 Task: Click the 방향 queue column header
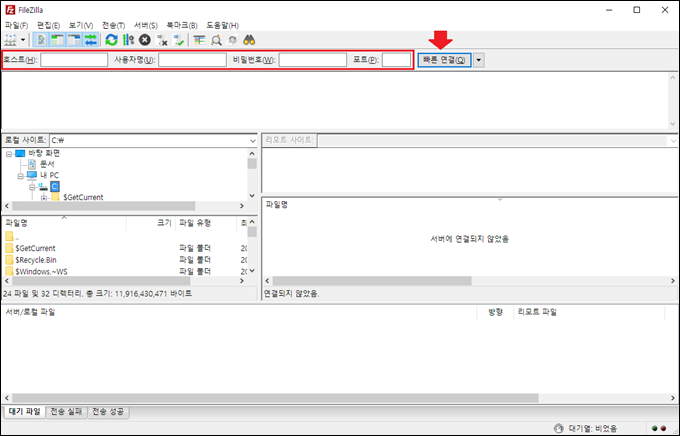[495, 312]
